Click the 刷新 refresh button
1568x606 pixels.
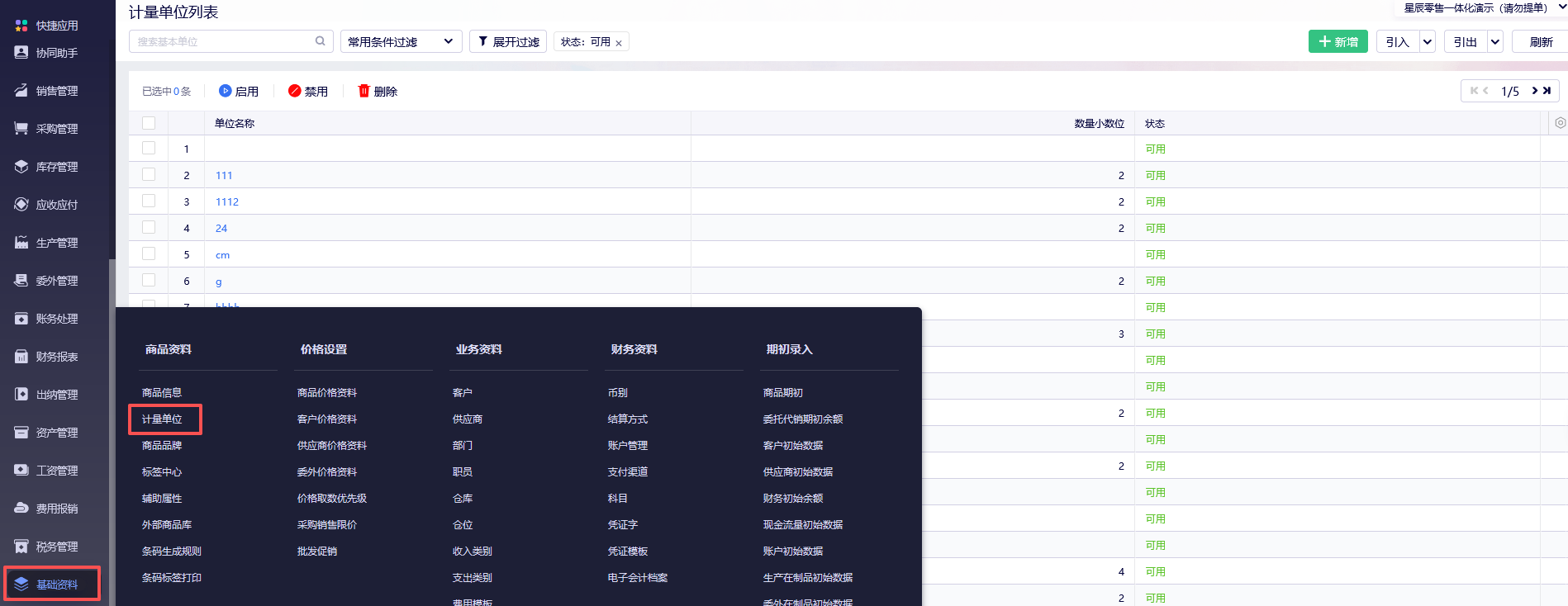[x=1541, y=41]
